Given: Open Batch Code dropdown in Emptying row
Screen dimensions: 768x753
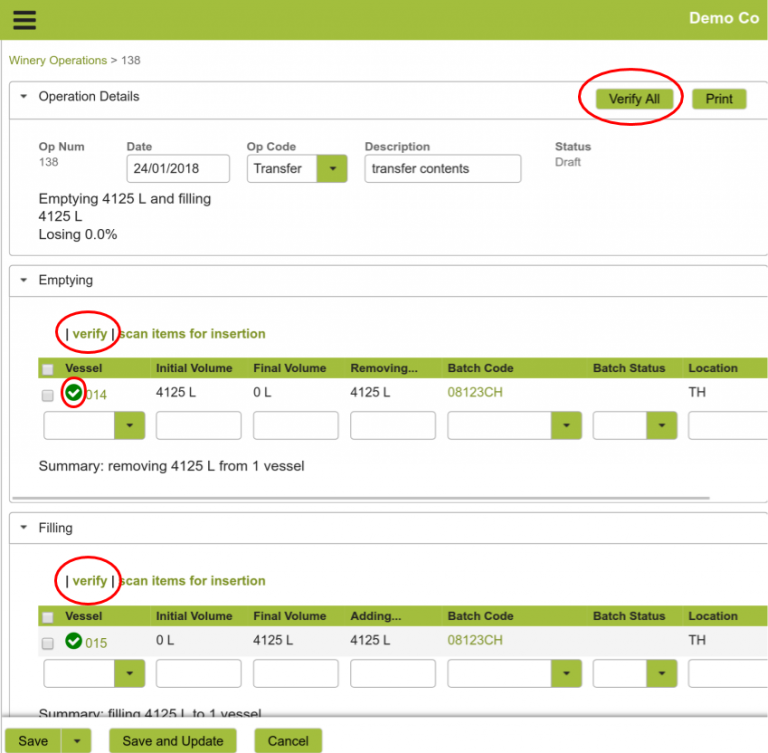Looking at the screenshot, I should 566,426.
